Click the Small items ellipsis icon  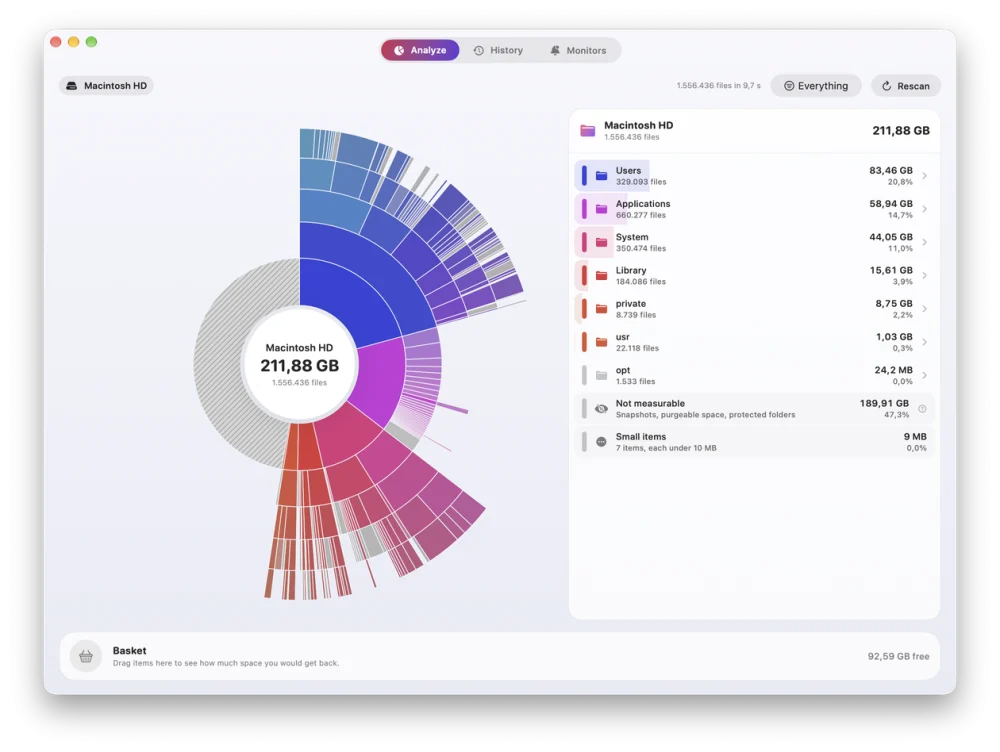coord(601,442)
